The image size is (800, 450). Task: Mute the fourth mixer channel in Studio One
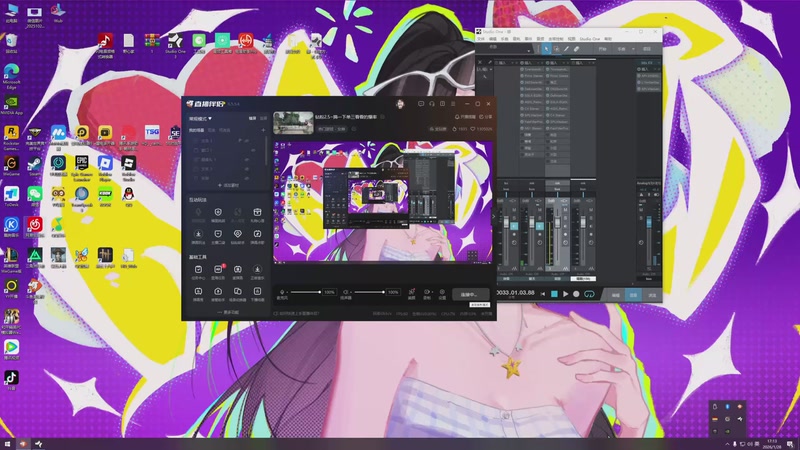coord(591,210)
